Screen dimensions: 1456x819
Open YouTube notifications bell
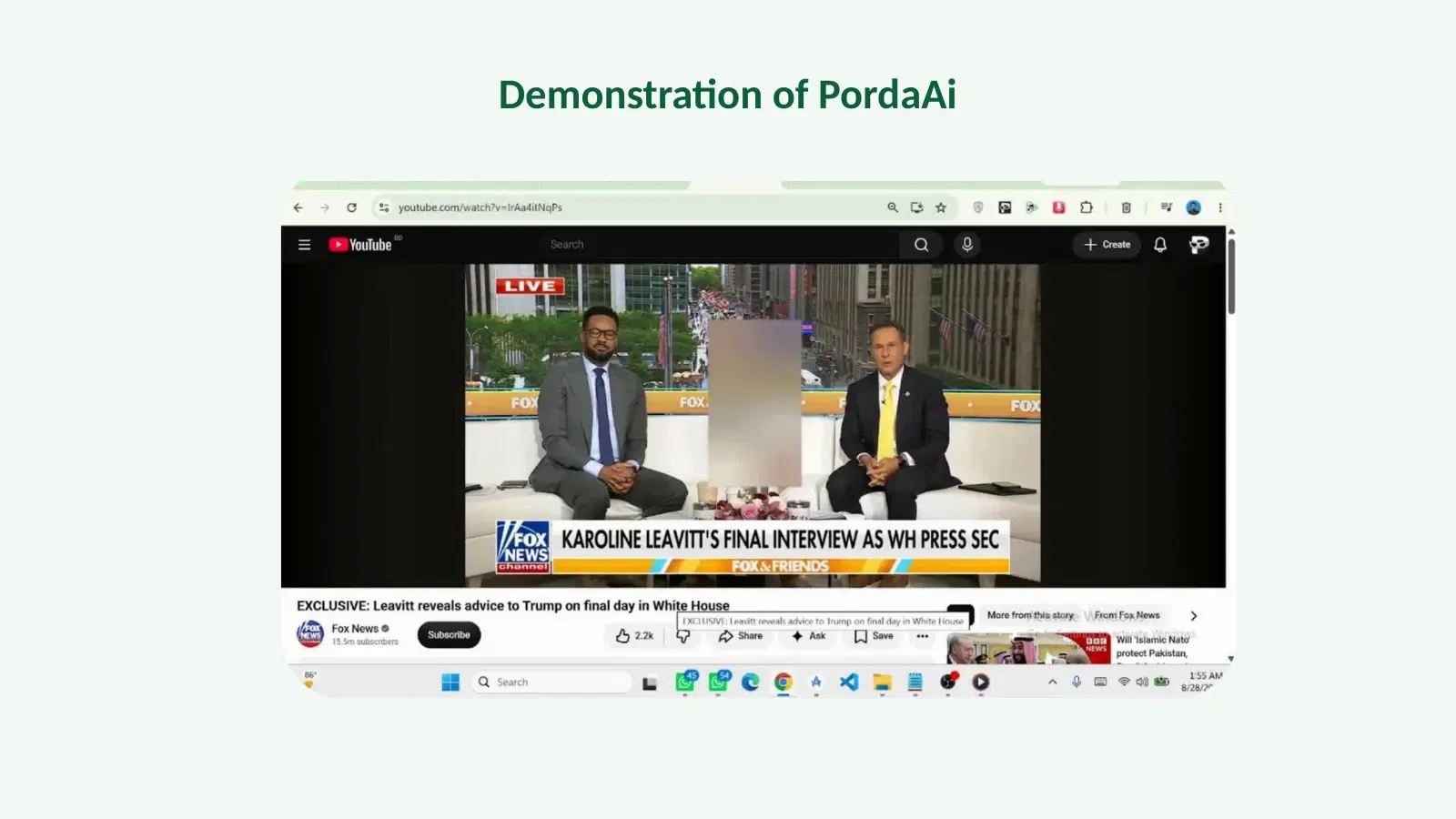click(x=1160, y=245)
